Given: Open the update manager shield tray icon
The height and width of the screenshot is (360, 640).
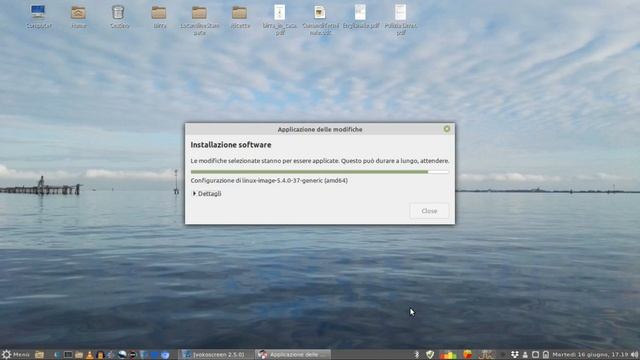Looking at the screenshot, I should click(x=430, y=354).
